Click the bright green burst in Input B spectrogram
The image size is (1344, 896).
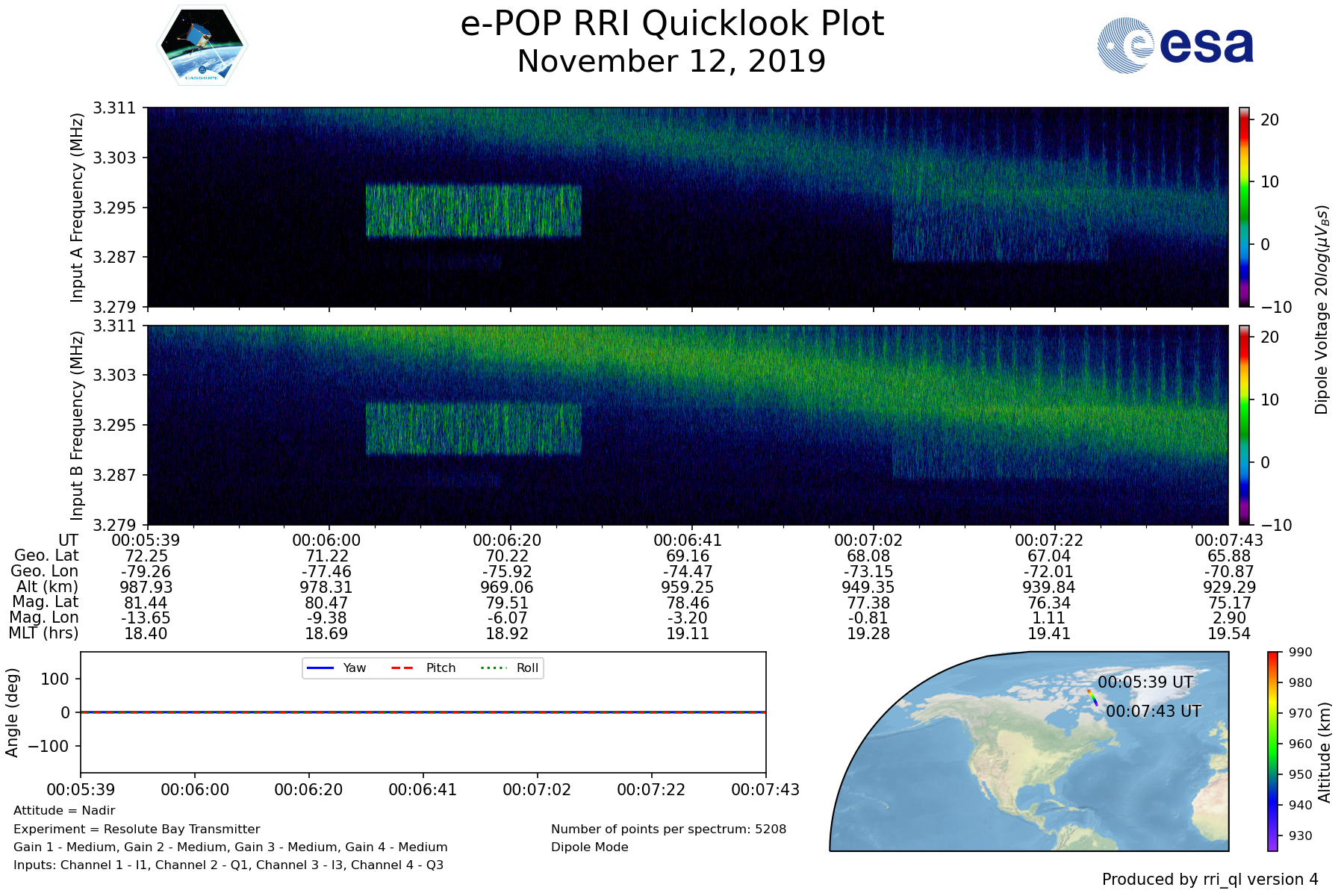[473, 429]
